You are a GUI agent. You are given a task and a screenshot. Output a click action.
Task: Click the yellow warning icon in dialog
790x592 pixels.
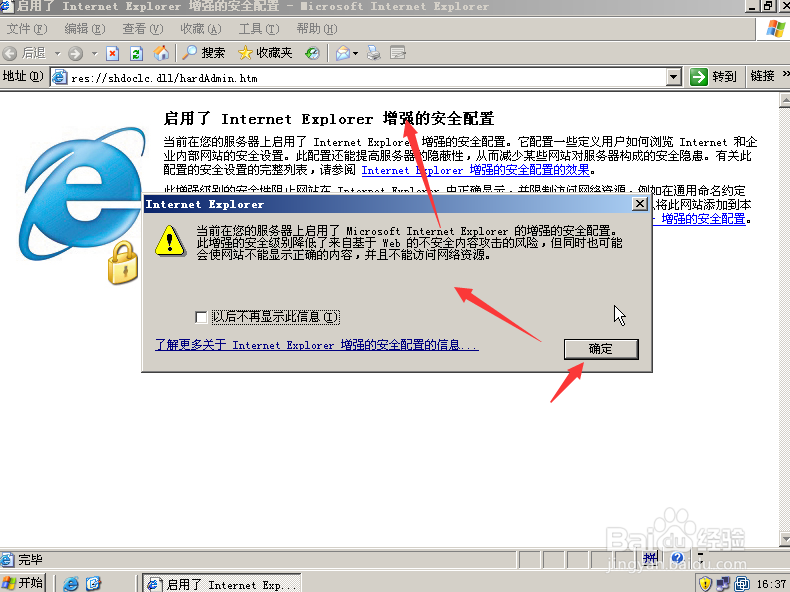click(x=170, y=242)
